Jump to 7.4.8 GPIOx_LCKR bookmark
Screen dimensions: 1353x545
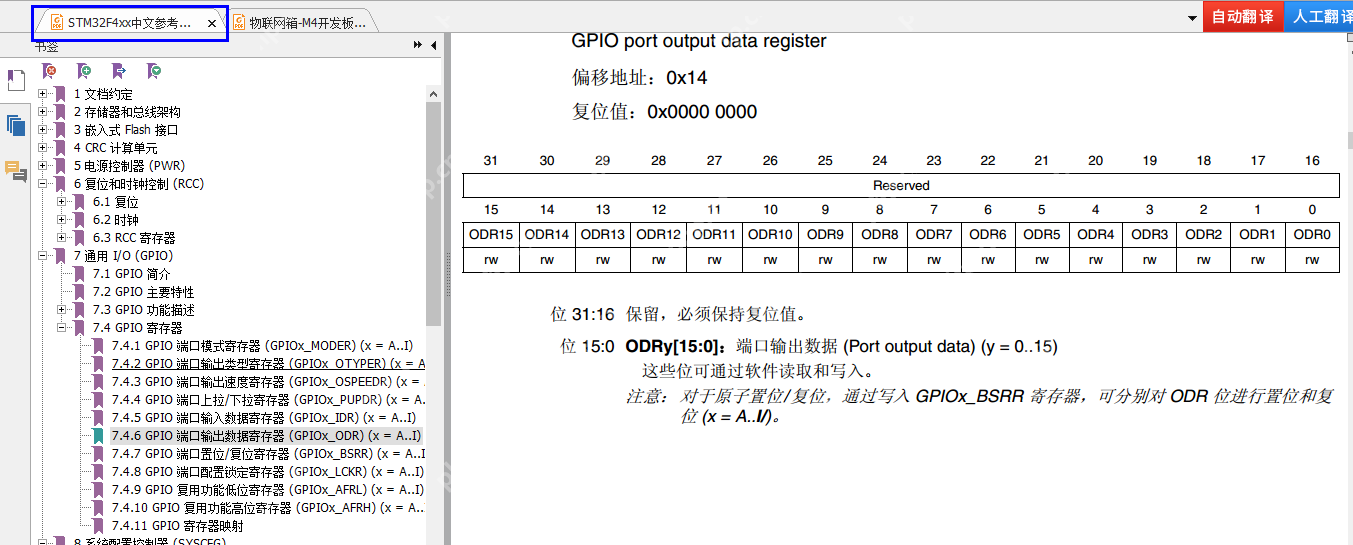(x=267, y=472)
